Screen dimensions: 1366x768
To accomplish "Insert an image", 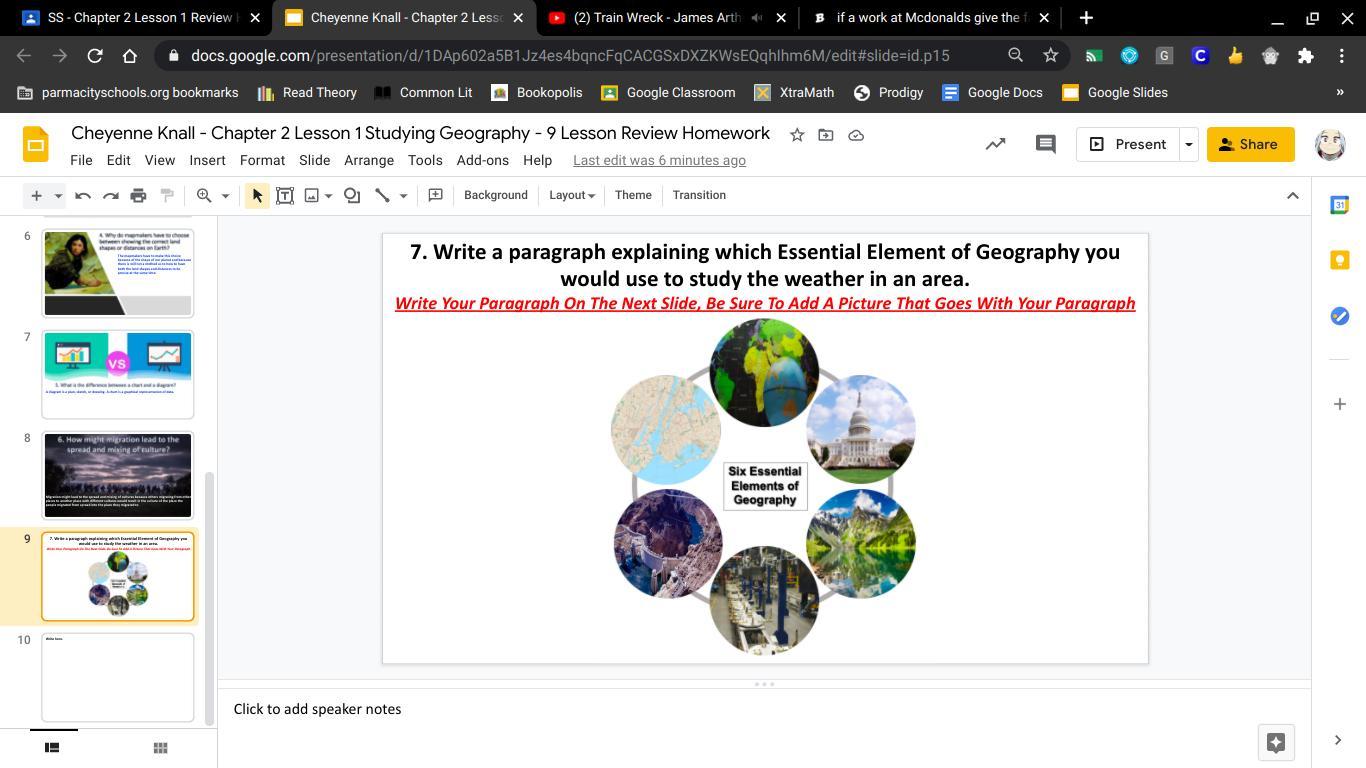I will pyautogui.click(x=312, y=195).
